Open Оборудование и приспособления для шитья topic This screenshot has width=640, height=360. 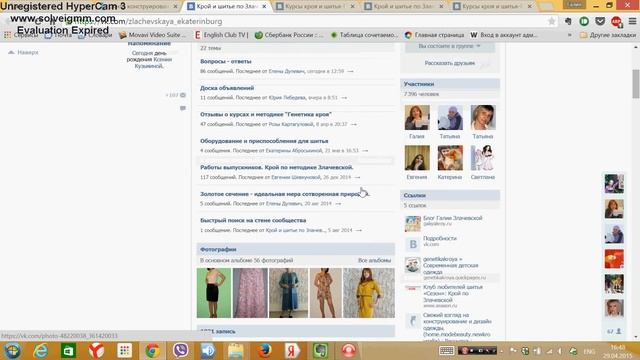[264, 141]
